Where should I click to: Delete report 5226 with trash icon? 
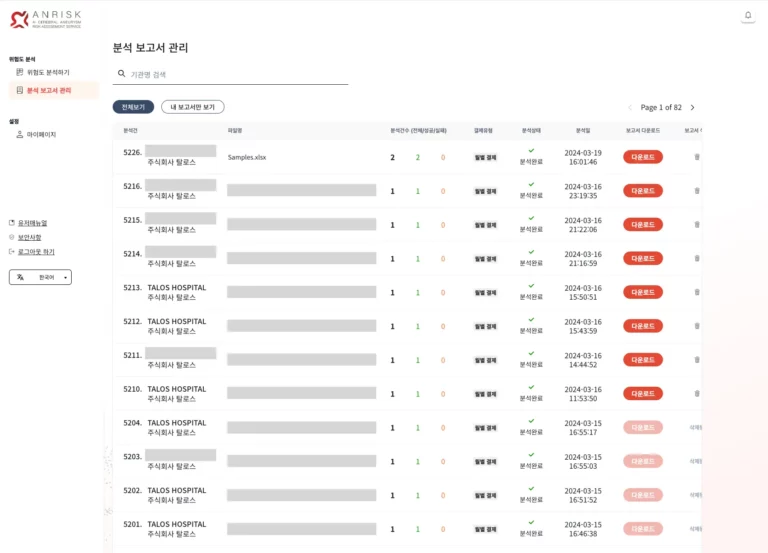(x=697, y=157)
